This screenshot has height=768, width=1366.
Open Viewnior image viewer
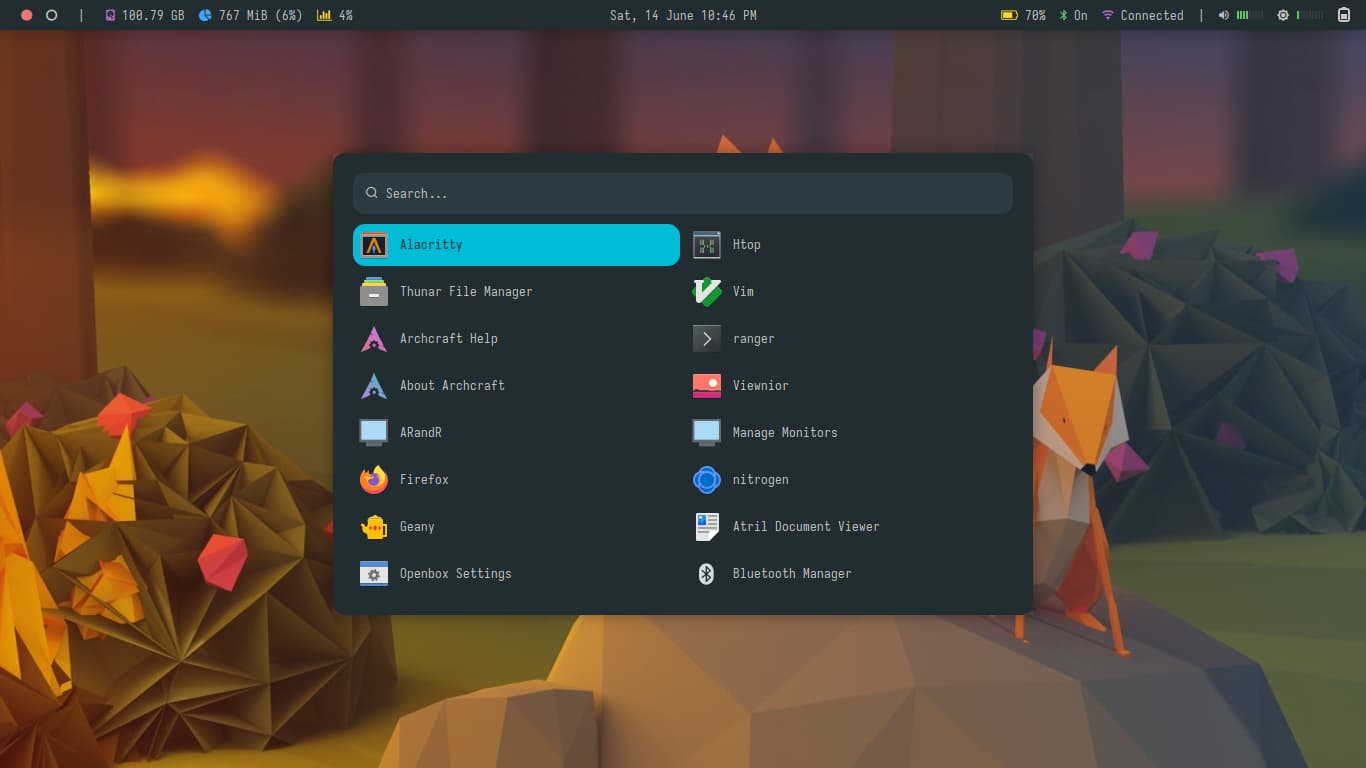click(x=849, y=386)
